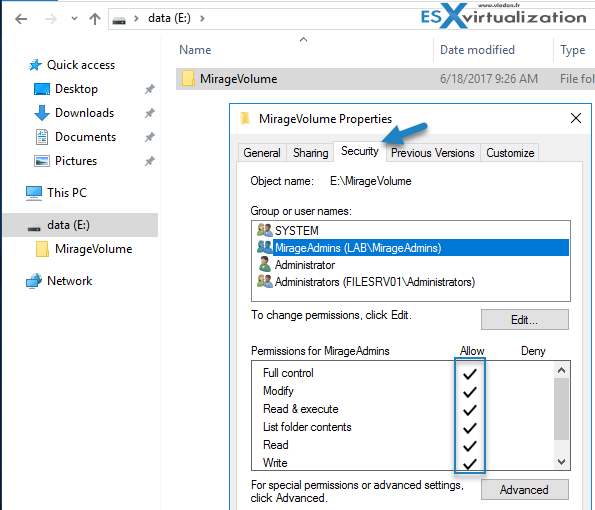Select This PC in the navigation pane
Viewport: 595px width, 510px height.
[67, 192]
